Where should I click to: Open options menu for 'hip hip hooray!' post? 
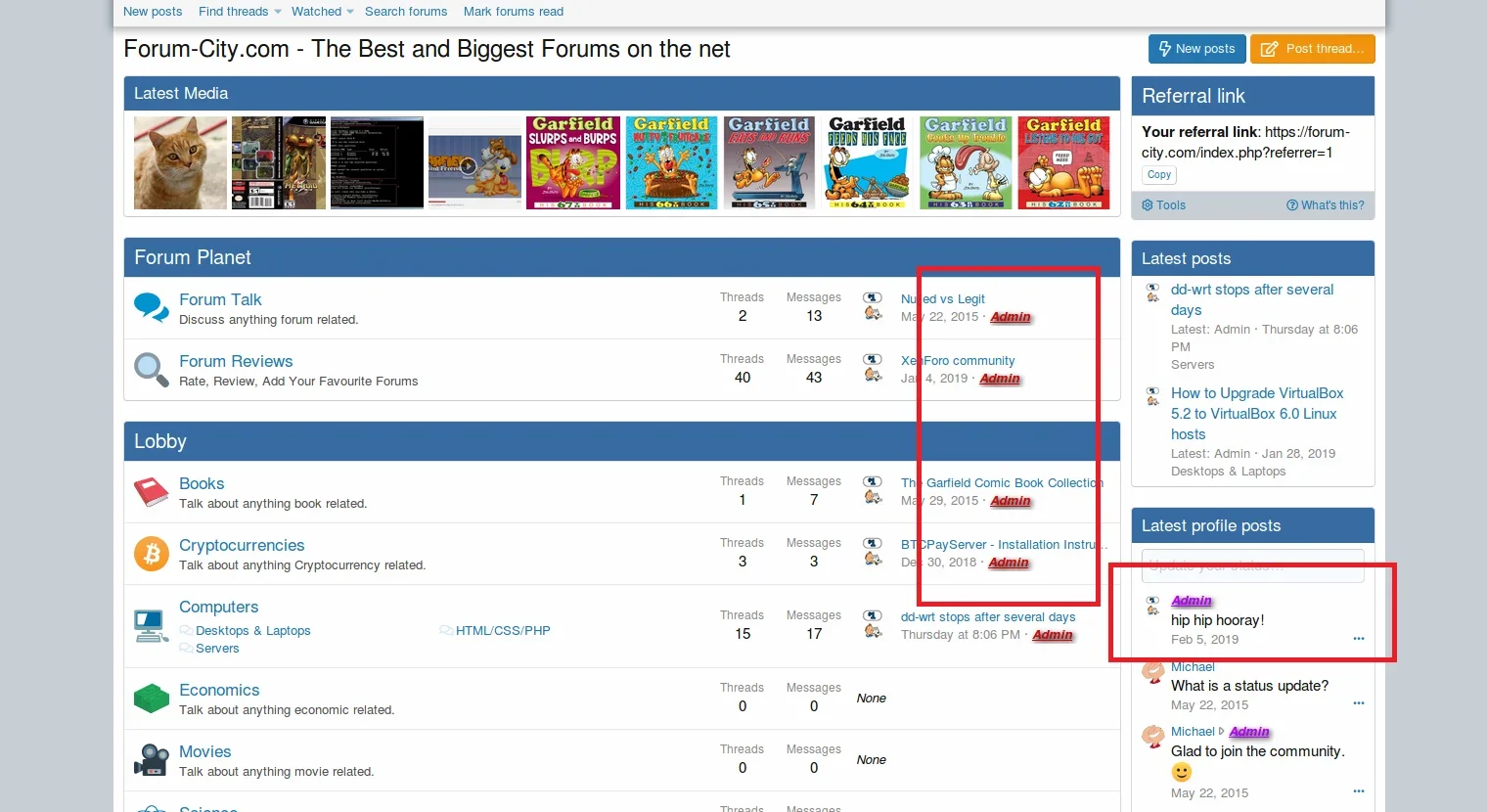1359,639
